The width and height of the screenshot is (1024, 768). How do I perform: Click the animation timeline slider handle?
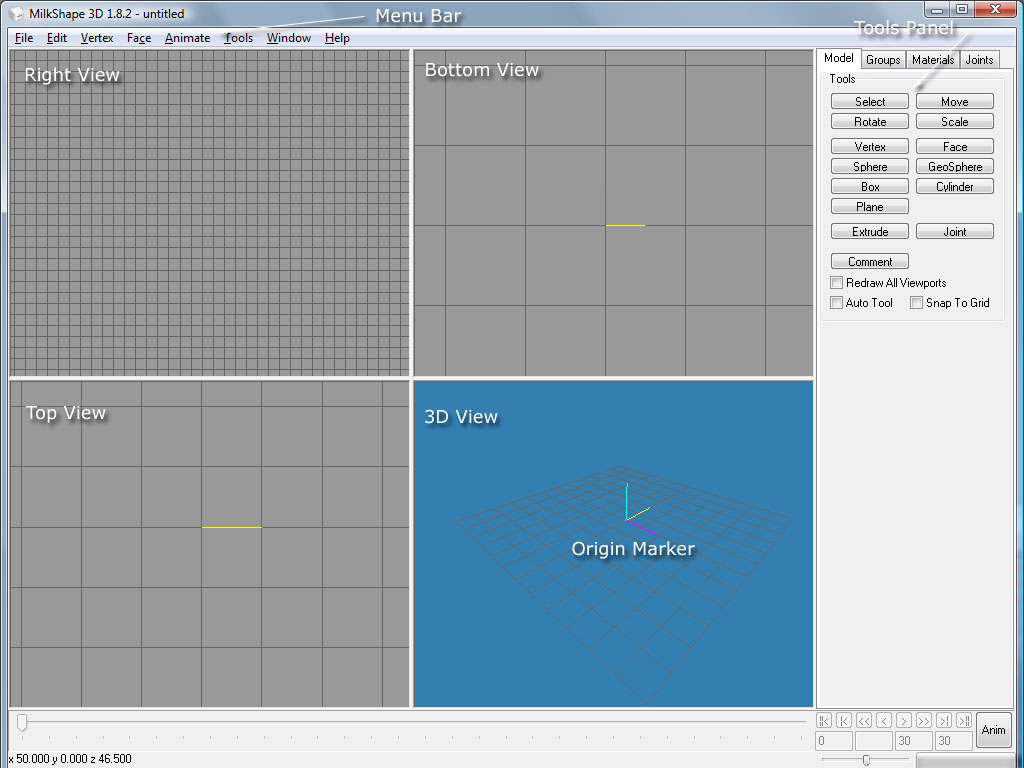(22, 722)
